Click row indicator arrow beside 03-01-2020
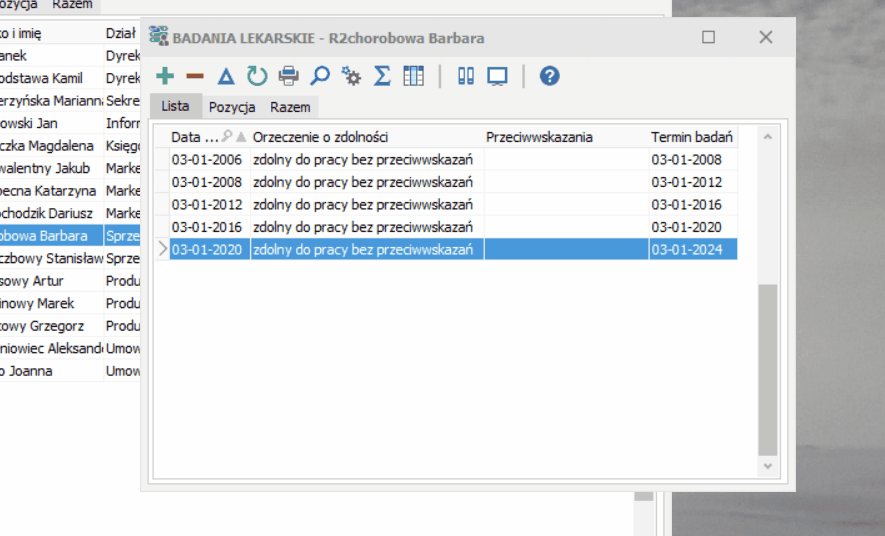 (162, 249)
